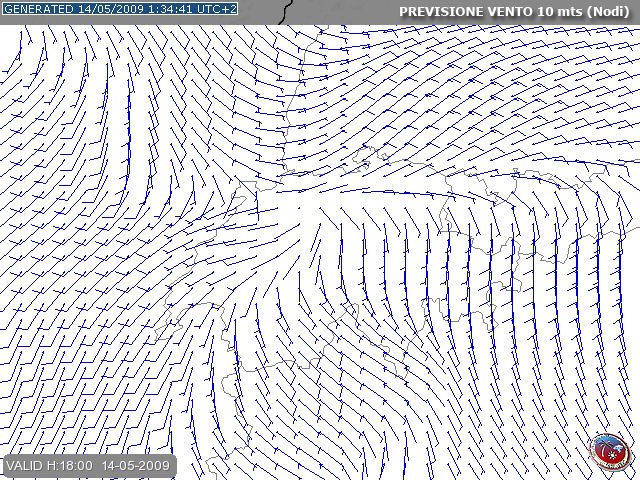Click the empty dark header bar area
Screen dimensions: 640x480
coord(340,12)
